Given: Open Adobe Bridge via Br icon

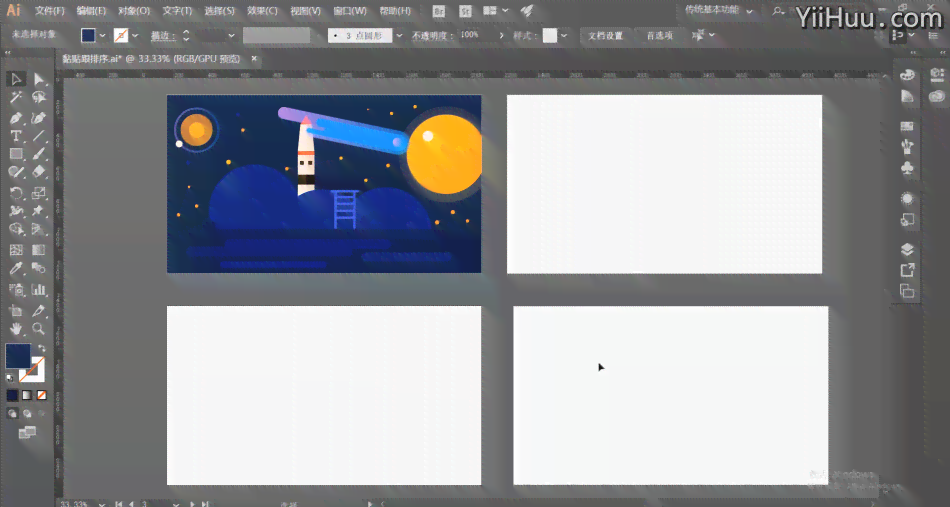Looking at the screenshot, I should [439, 11].
